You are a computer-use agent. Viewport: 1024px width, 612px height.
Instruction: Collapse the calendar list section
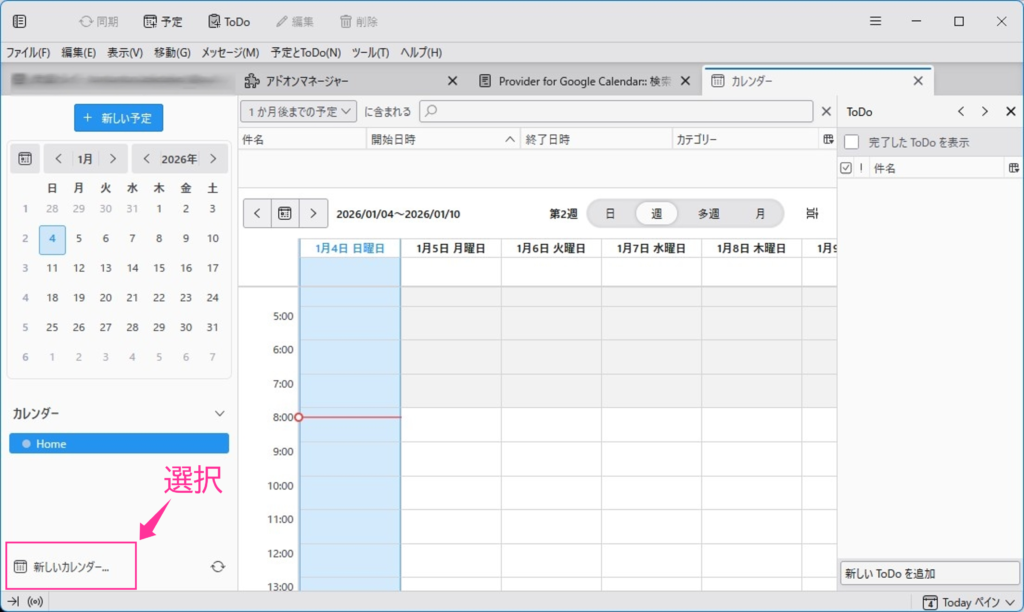(x=220, y=413)
